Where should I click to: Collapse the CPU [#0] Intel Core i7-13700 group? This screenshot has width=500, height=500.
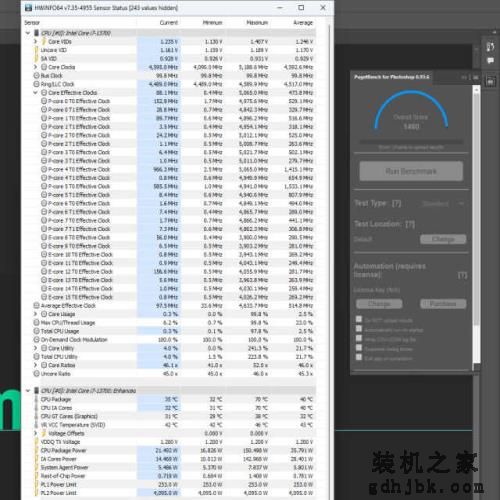(28, 33)
